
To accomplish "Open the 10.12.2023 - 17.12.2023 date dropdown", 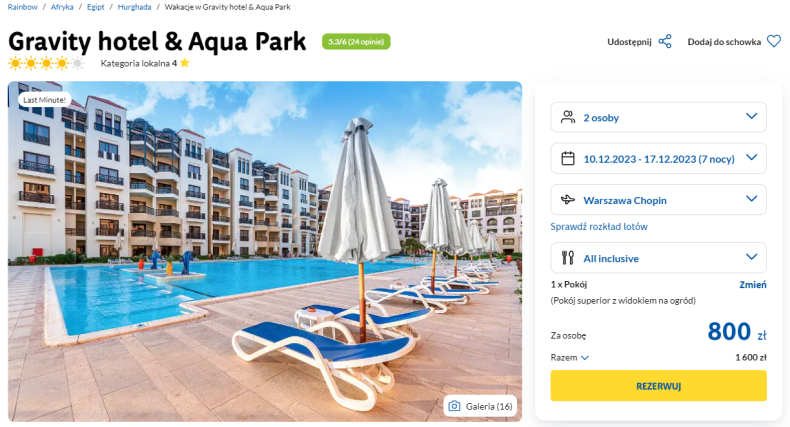I will coord(659,159).
